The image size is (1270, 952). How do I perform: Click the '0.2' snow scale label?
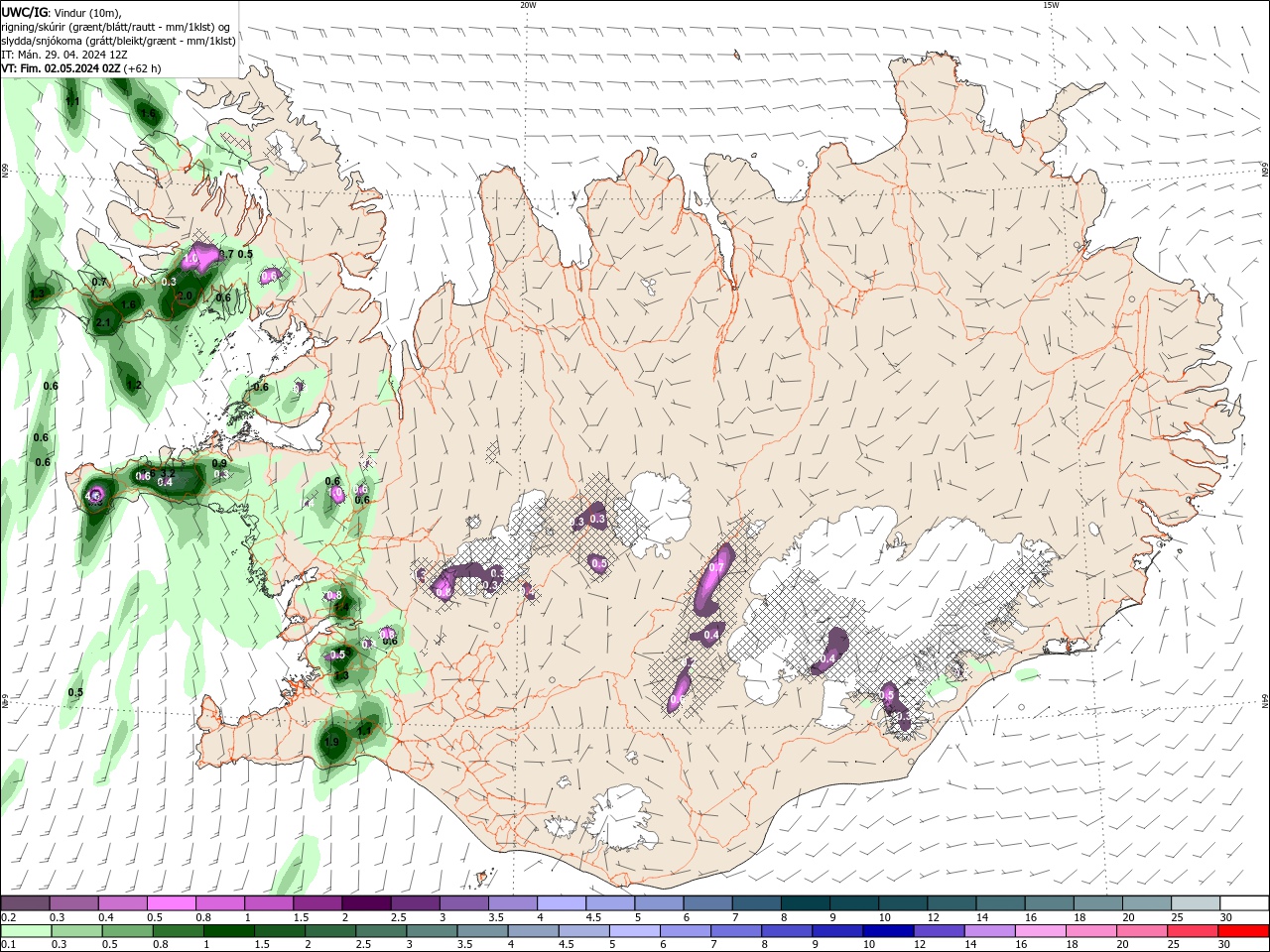pyautogui.click(x=8, y=918)
